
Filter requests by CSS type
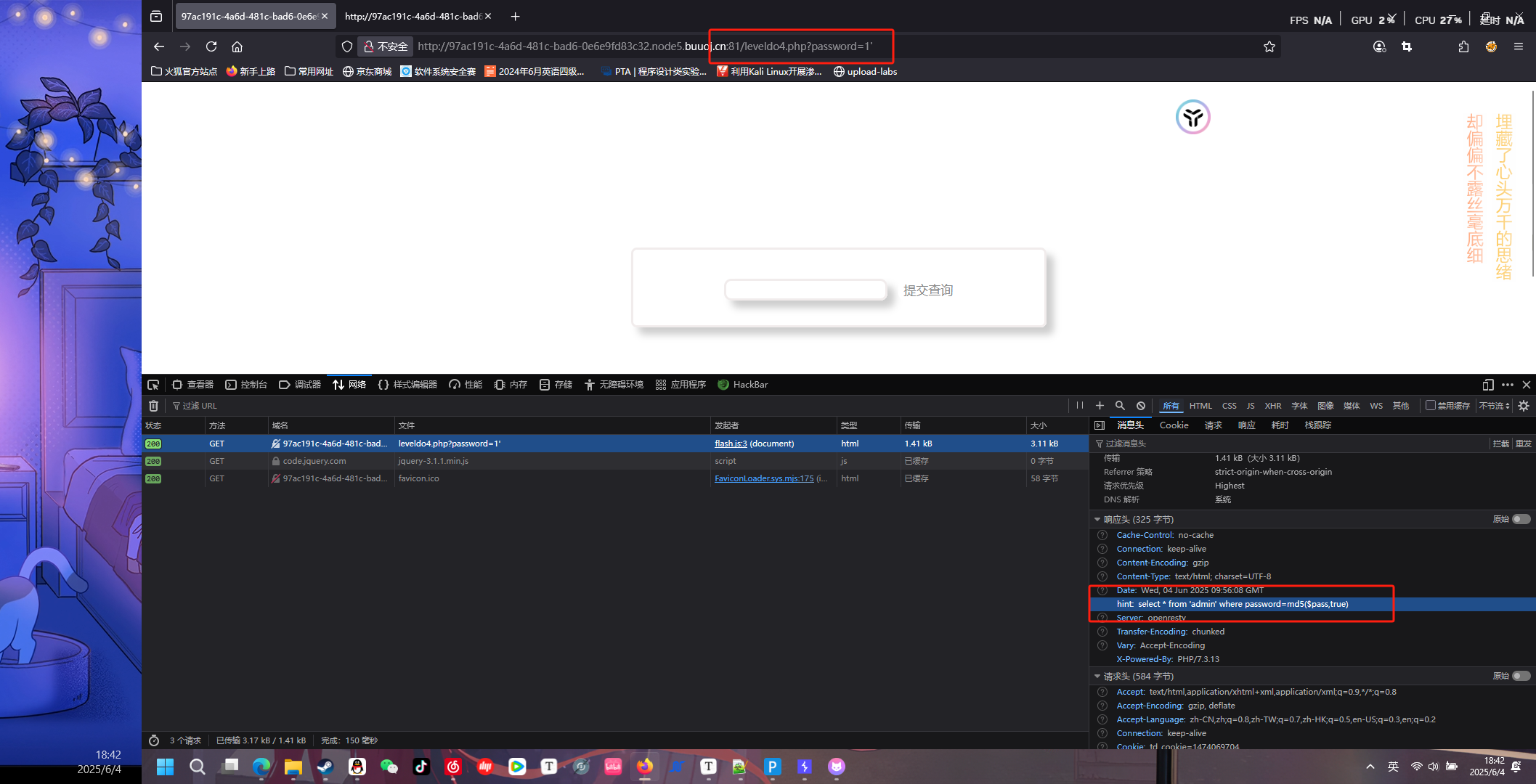coord(1229,406)
